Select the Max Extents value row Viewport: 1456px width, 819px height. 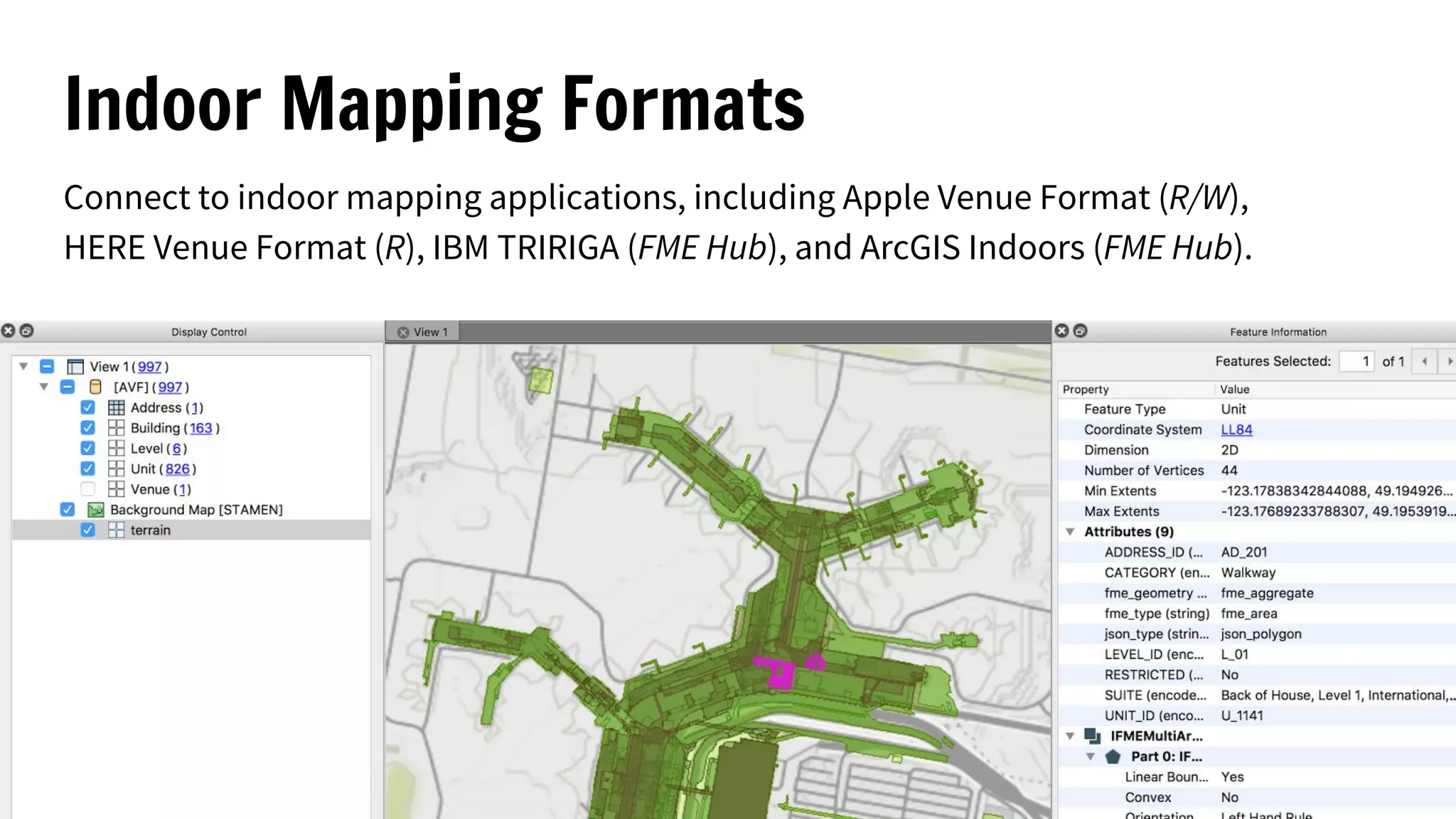click(x=1338, y=512)
